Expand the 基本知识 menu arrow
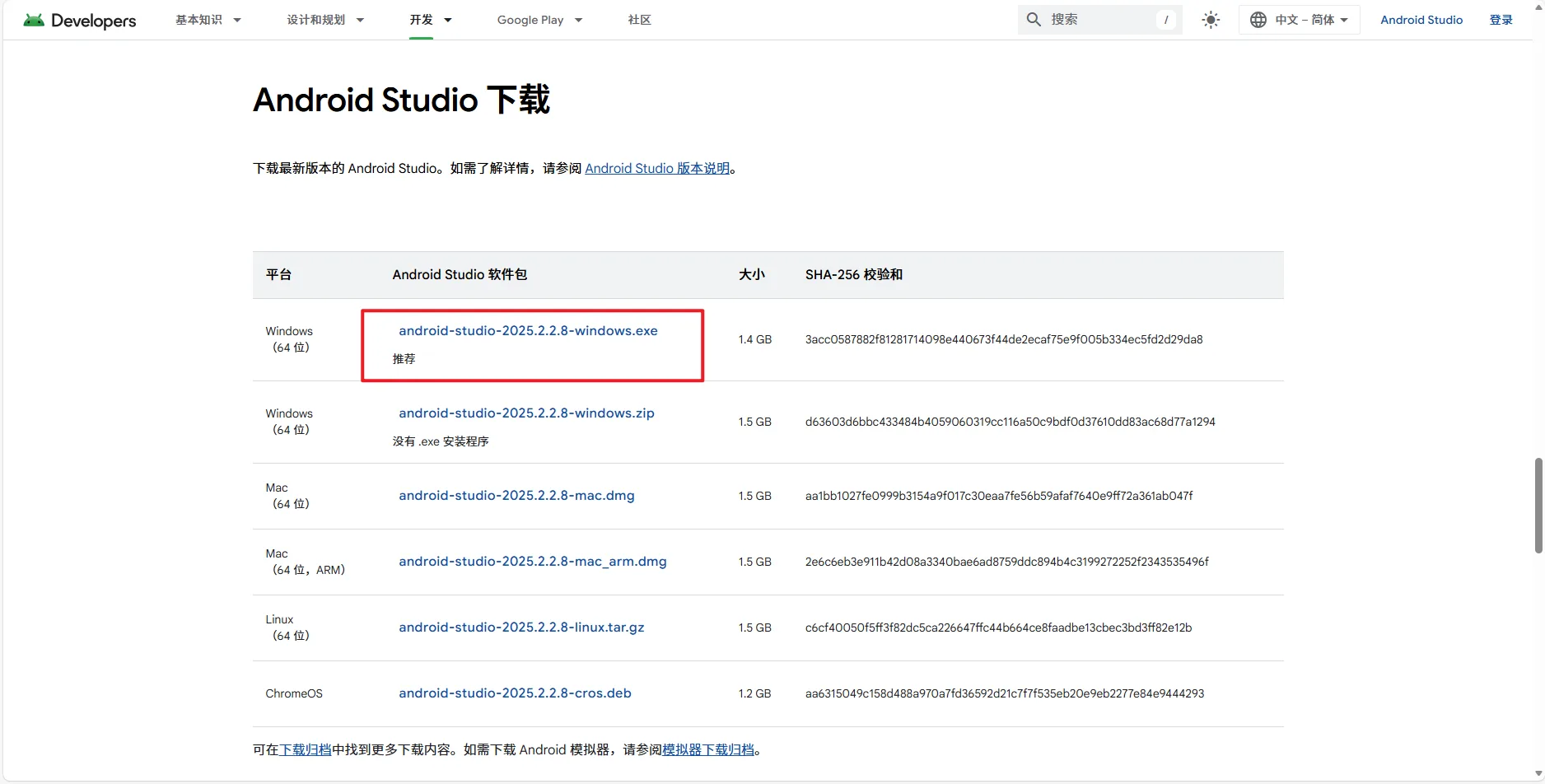 (237, 20)
